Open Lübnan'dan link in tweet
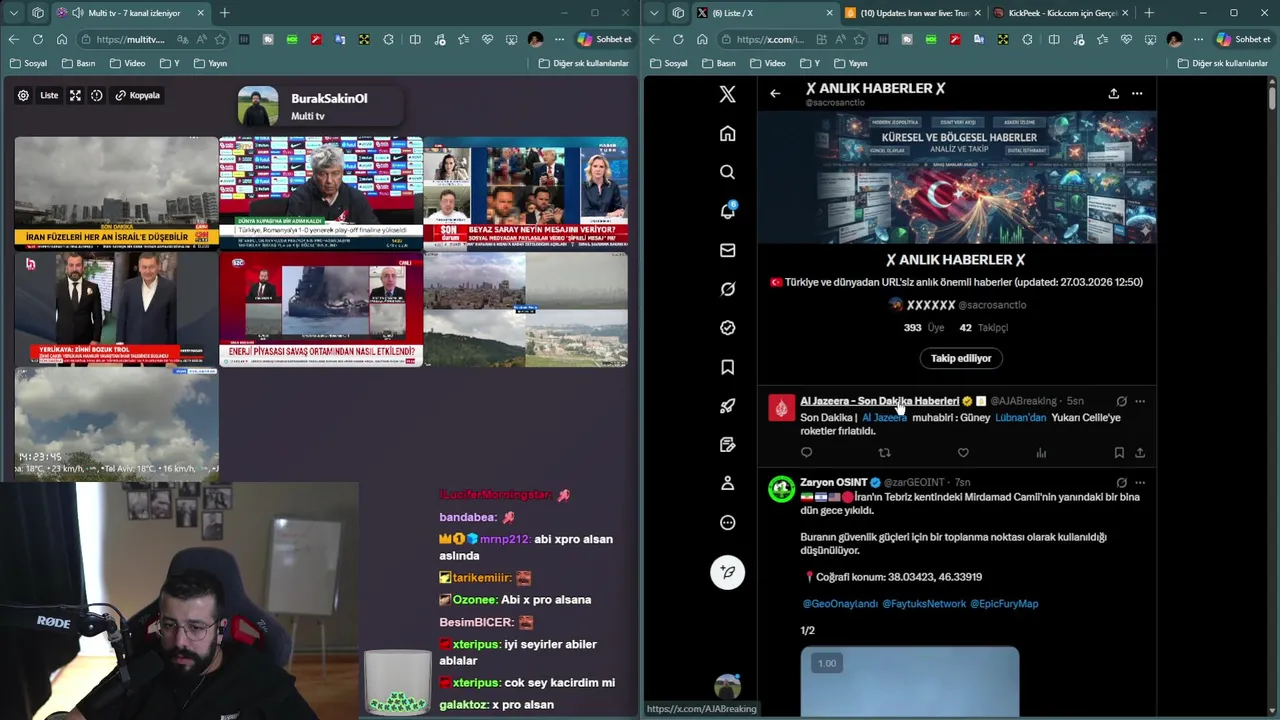Image resolution: width=1280 pixels, height=720 pixels. pos(1020,418)
